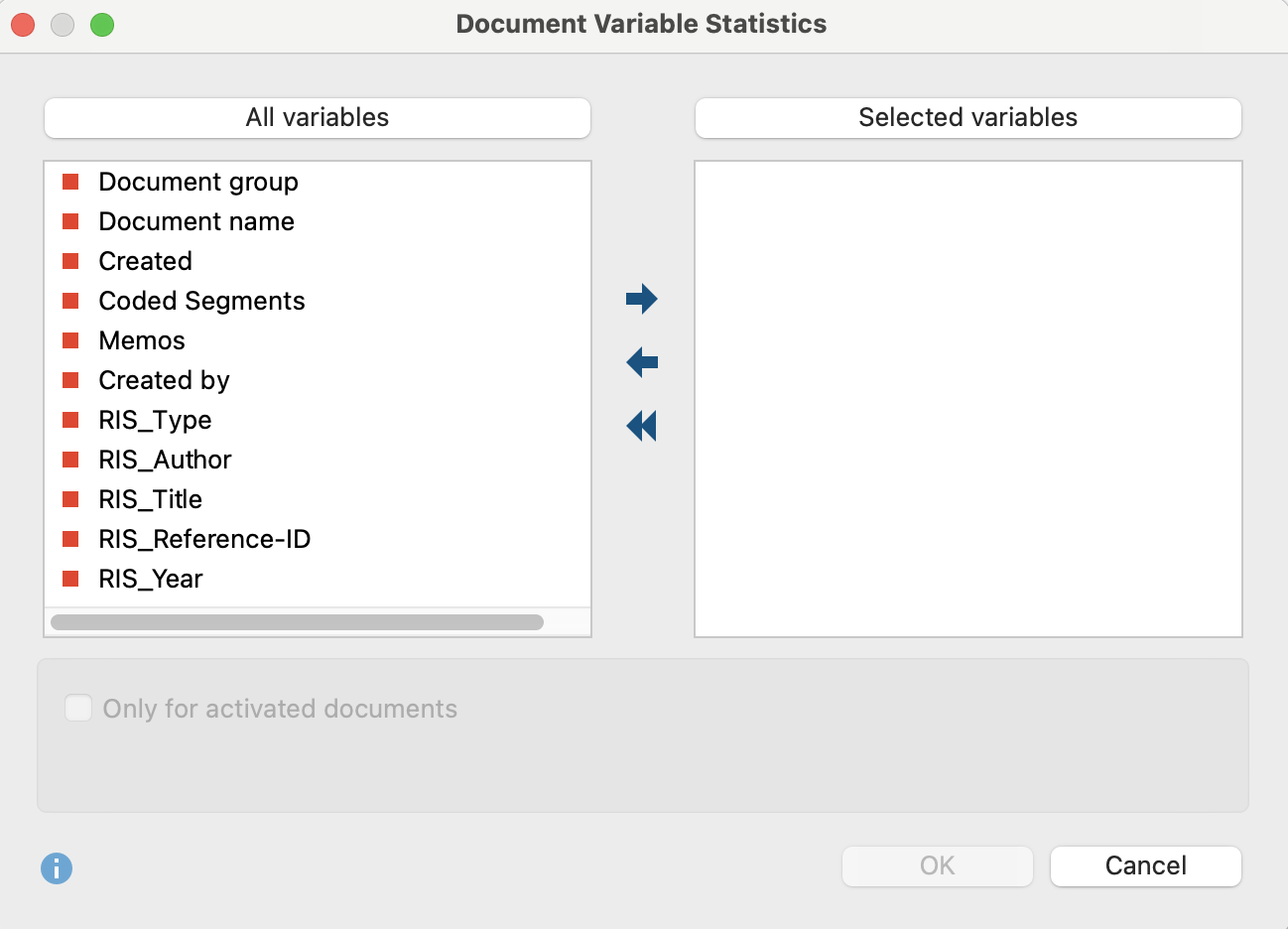Confirm the selection with OK
Viewport: 1288px width, 929px height.
click(937, 865)
